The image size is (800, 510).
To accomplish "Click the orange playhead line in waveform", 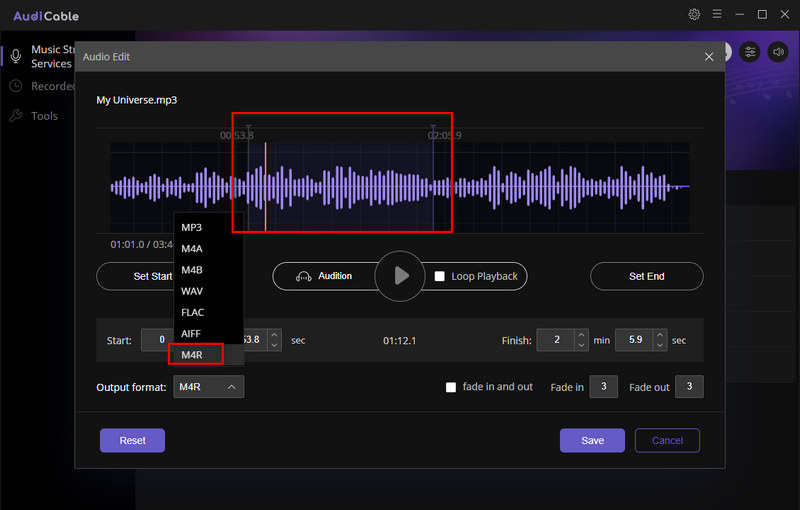I will click(x=265, y=187).
